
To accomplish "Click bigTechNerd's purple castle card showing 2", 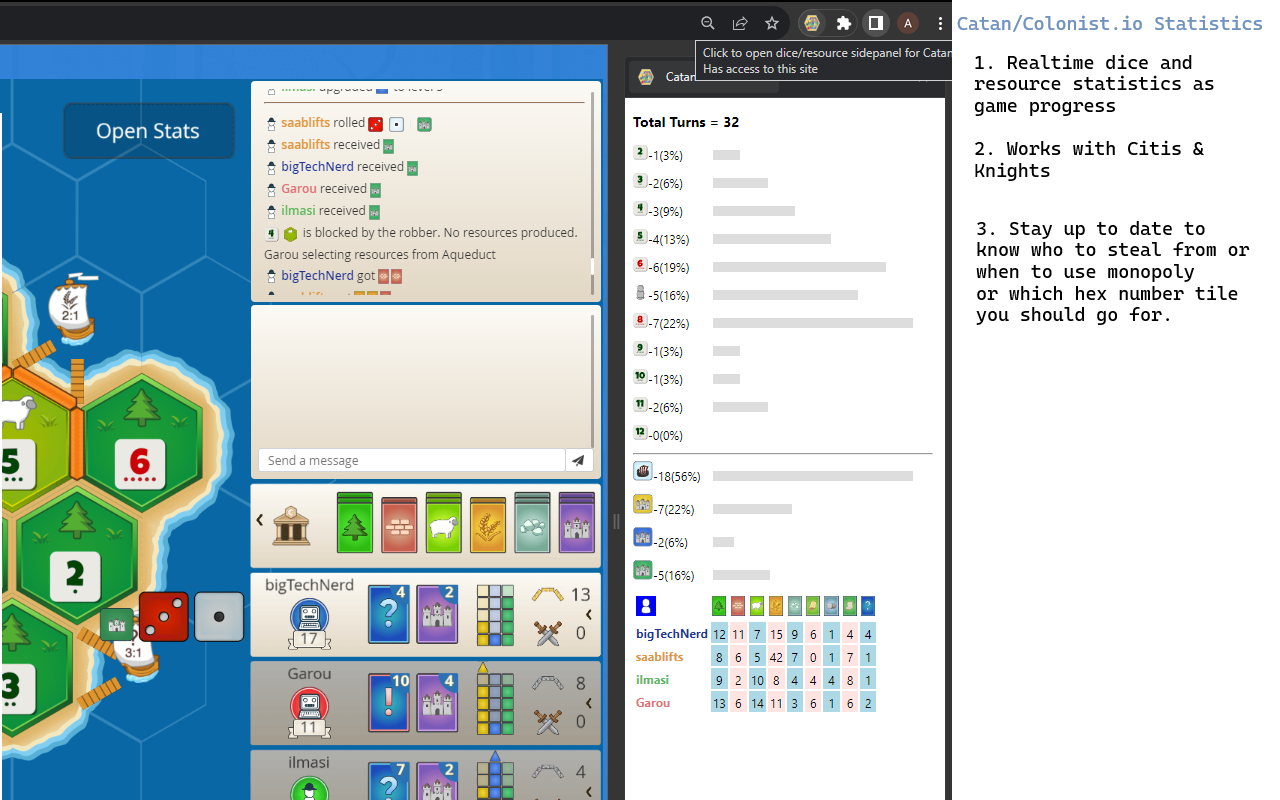I will click(x=437, y=614).
